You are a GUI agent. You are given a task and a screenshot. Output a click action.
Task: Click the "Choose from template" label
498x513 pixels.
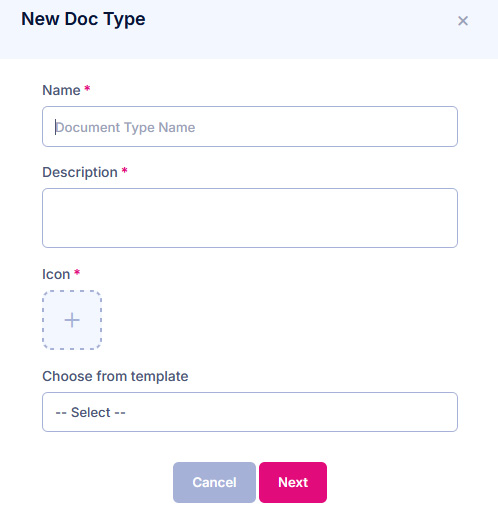pos(115,377)
